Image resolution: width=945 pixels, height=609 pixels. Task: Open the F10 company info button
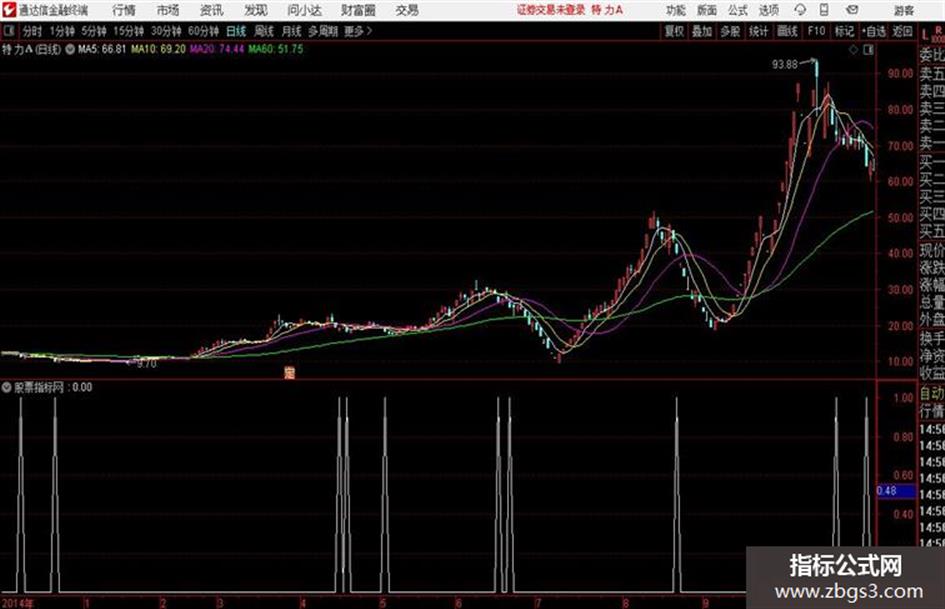coord(816,31)
